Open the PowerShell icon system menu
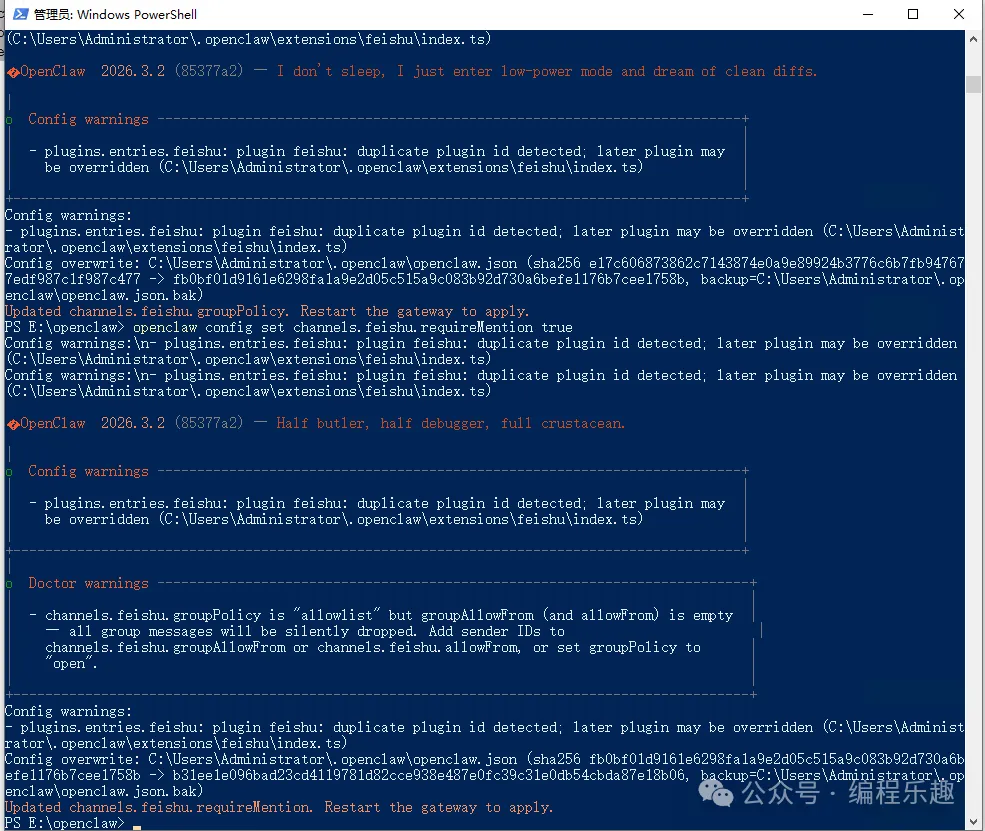Screen dimensions: 985x831 (x=20, y=14)
